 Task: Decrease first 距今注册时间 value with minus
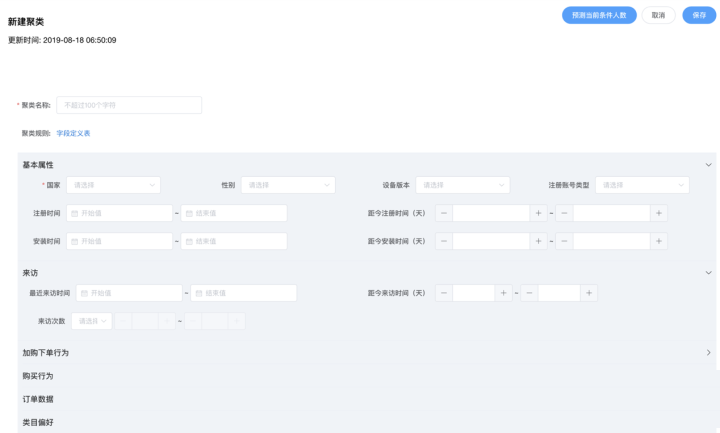444,213
